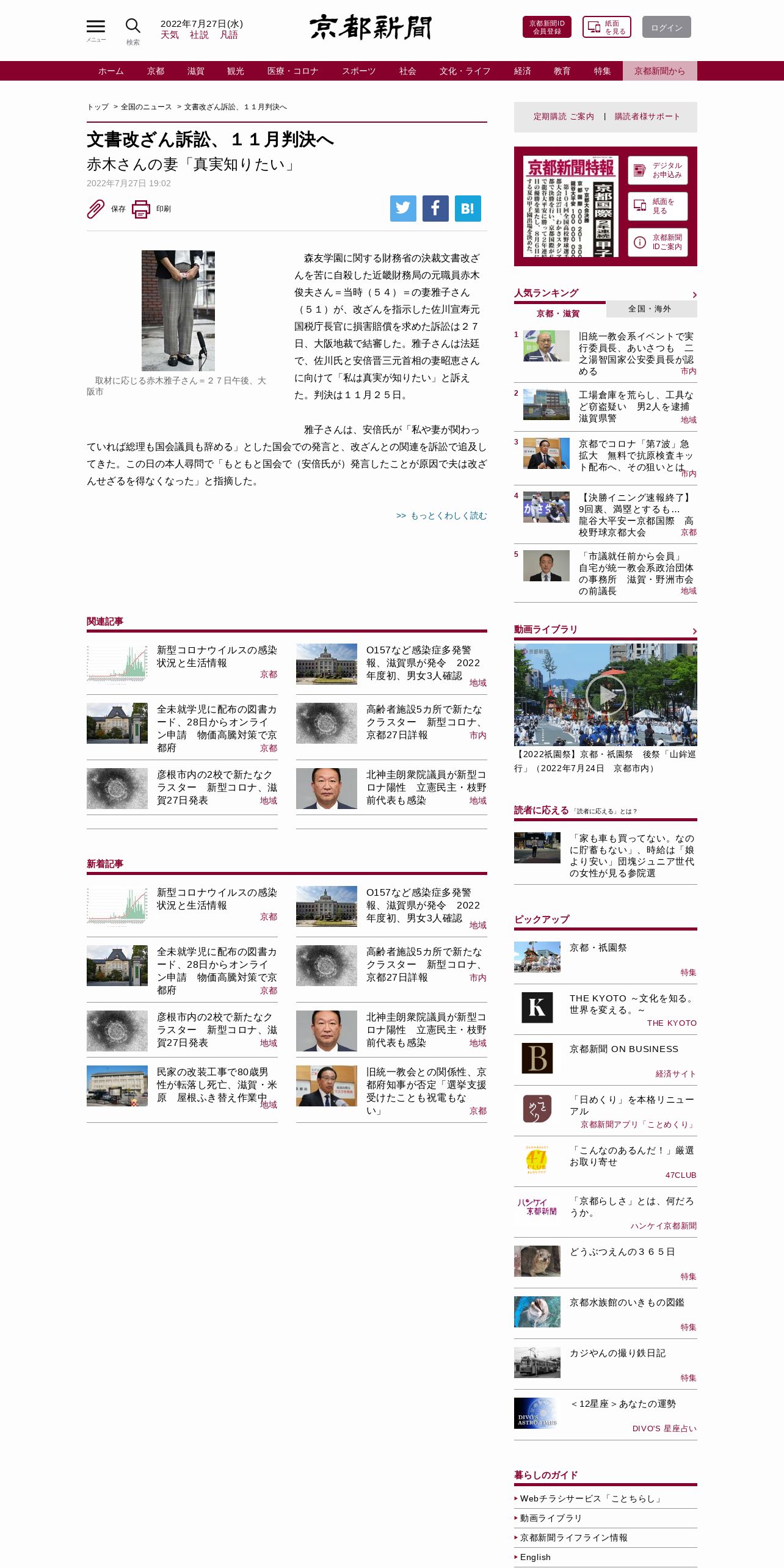Open 経済 navigation item
The width and height of the screenshot is (784, 1568).
pyautogui.click(x=523, y=71)
